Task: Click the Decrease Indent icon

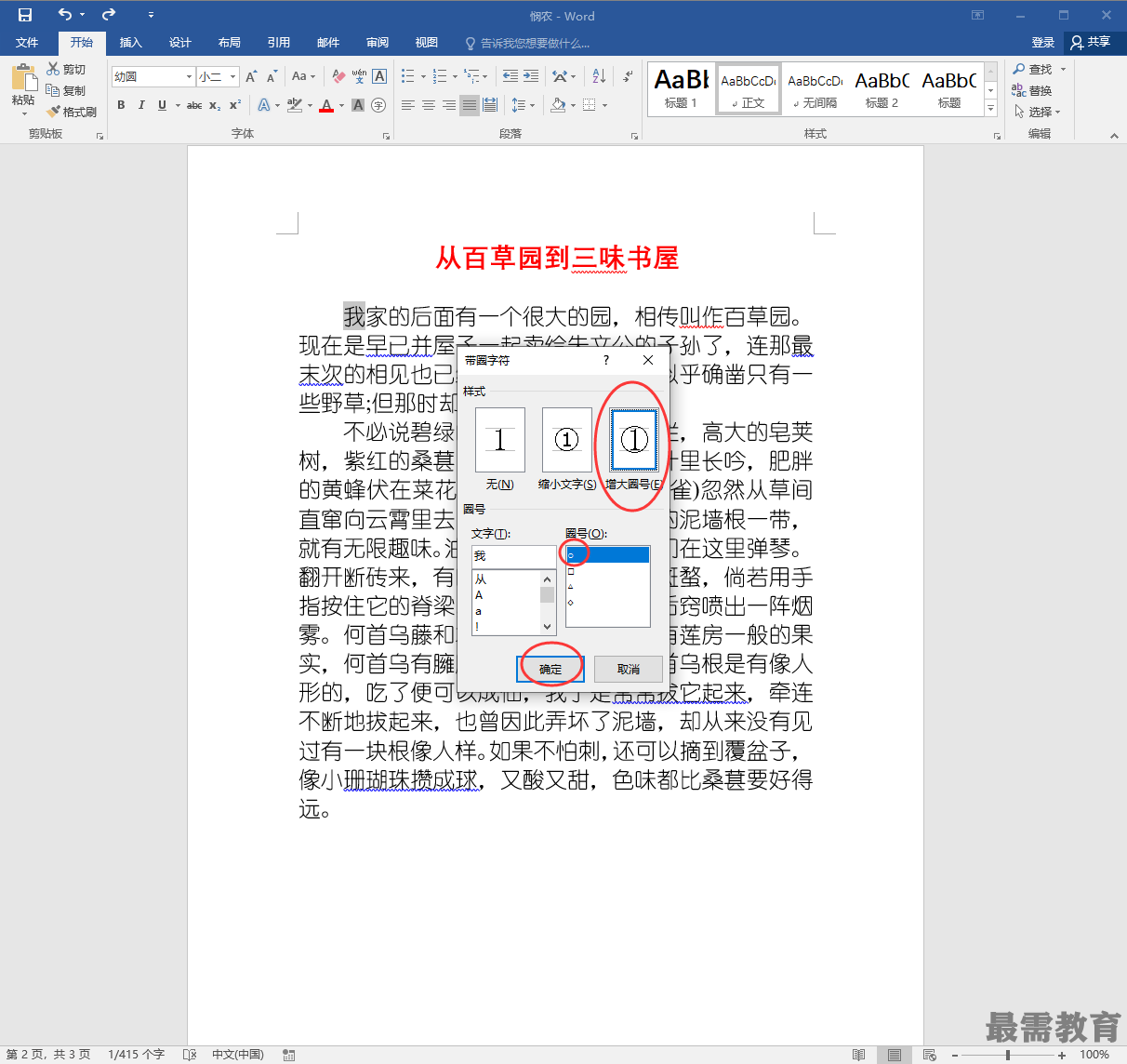Action: pos(510,76)
